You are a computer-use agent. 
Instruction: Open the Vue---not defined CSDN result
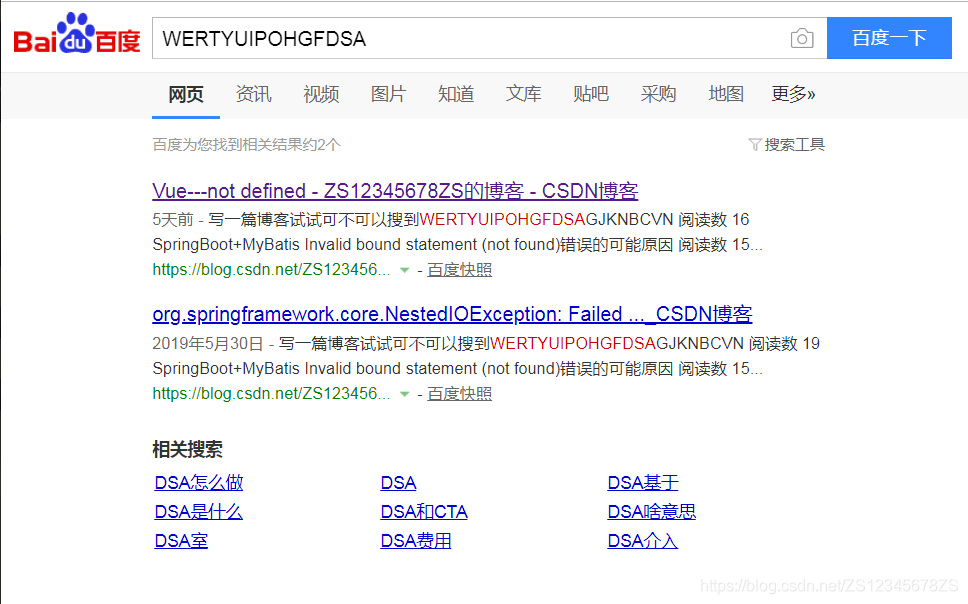(x=395, y=191)
